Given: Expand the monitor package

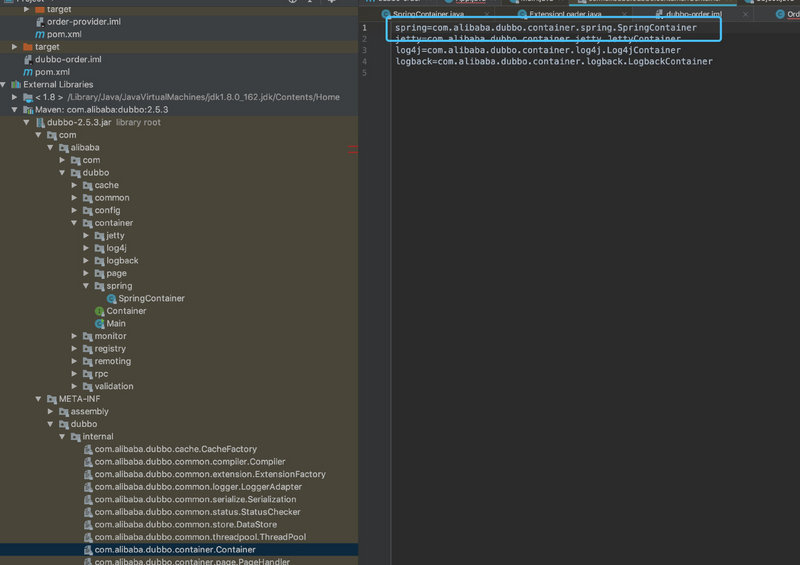Looking at the screenshot, I should (74, 336).
